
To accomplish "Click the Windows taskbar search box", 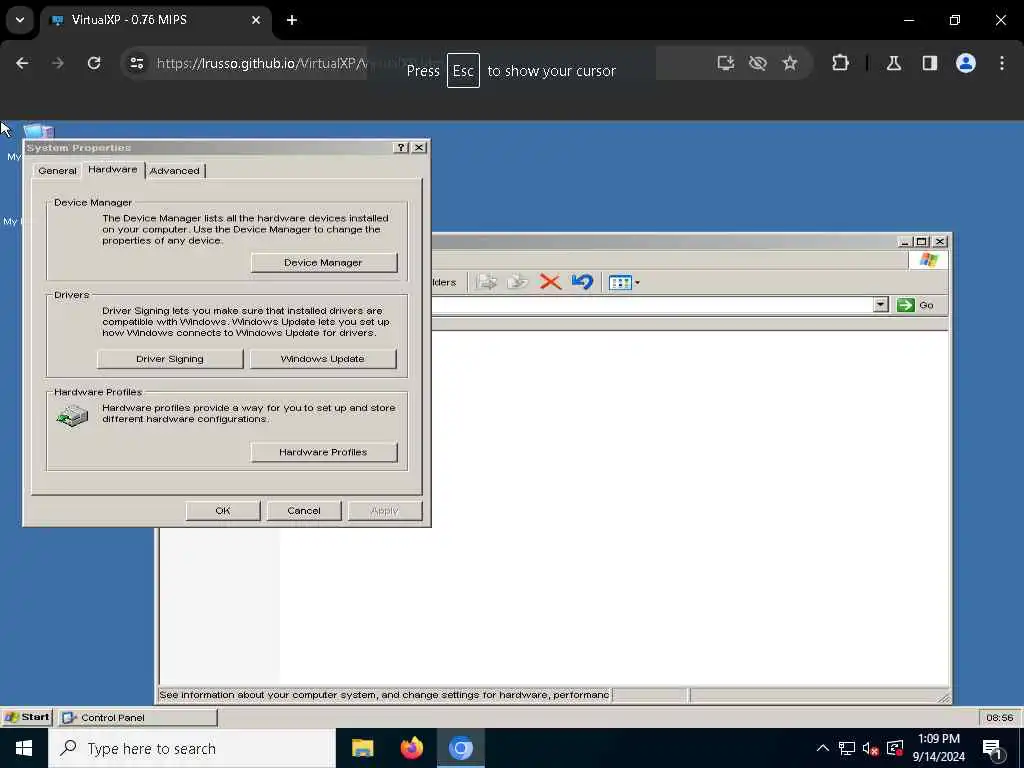I will pyautogui.click(x=191, y=748).
